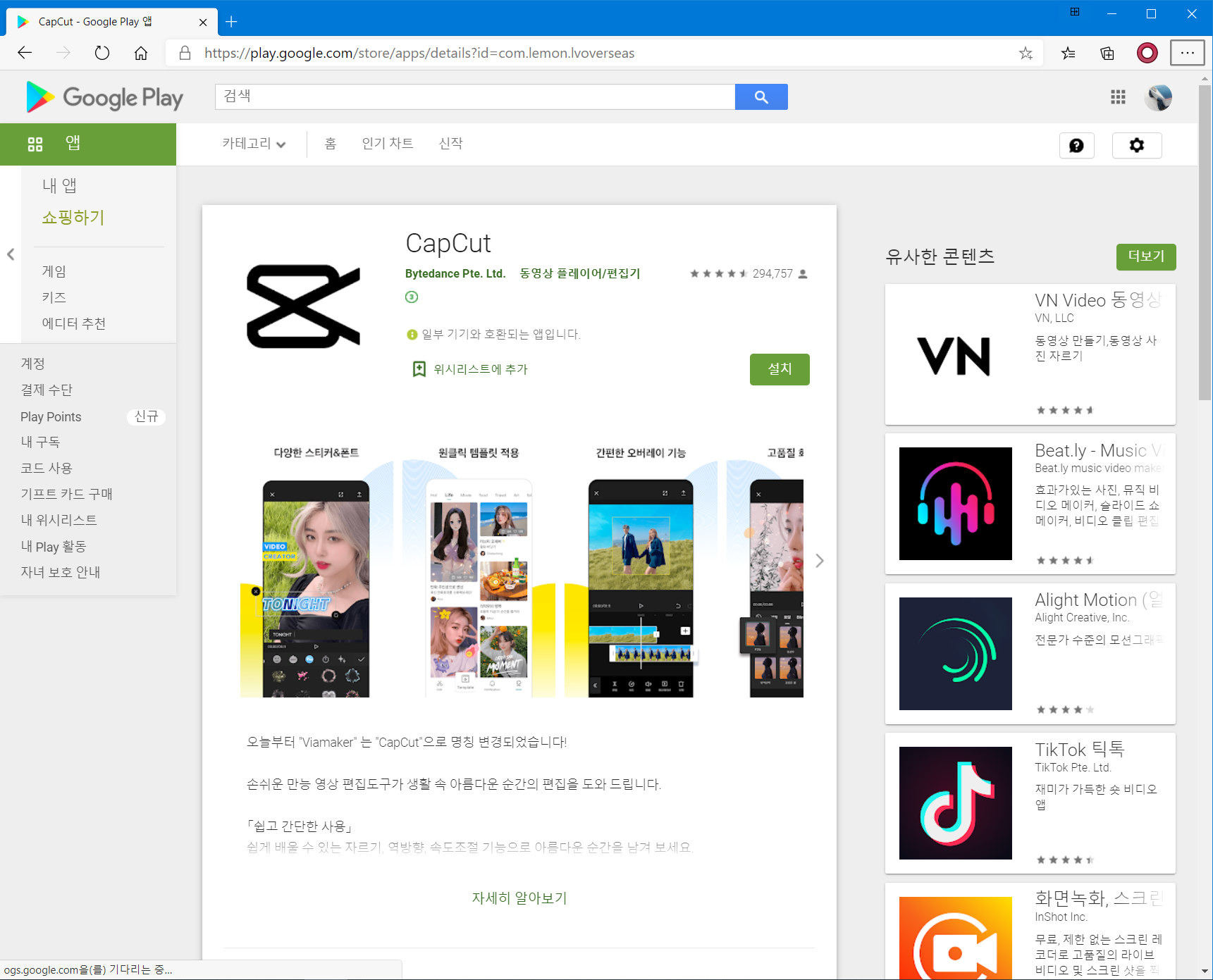Viewport: 1213px width, 980px height.
Task: Open the TikTok 틱톡 app title
Action: 1079,750
